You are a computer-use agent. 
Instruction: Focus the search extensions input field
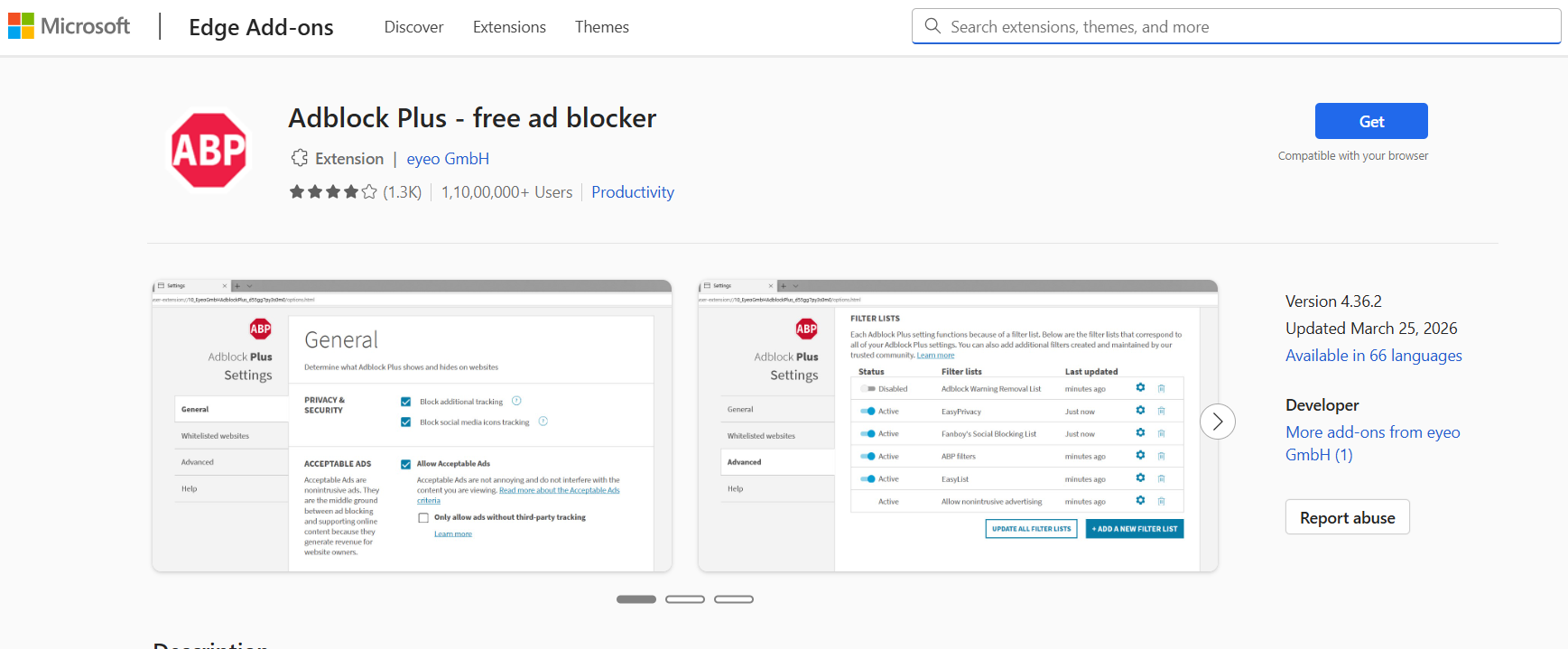pos(1236,26)
